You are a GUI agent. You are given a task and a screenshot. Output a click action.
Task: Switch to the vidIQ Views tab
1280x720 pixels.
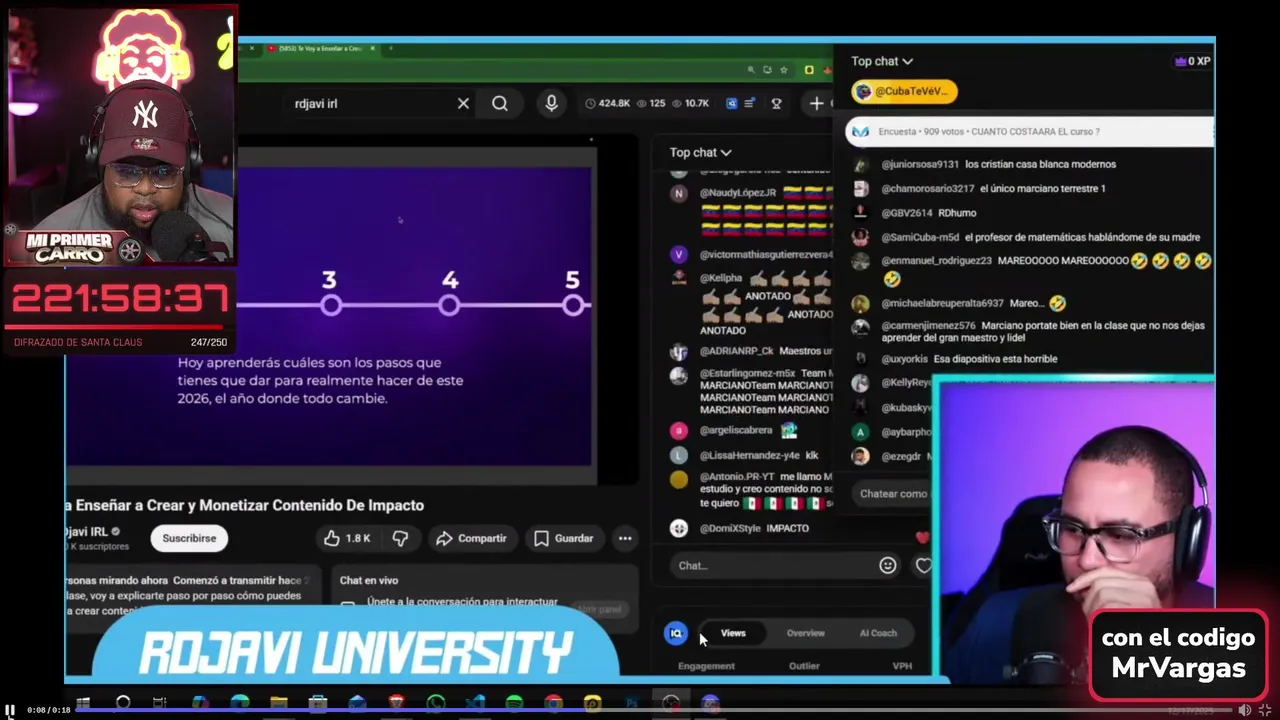[733, 633]
